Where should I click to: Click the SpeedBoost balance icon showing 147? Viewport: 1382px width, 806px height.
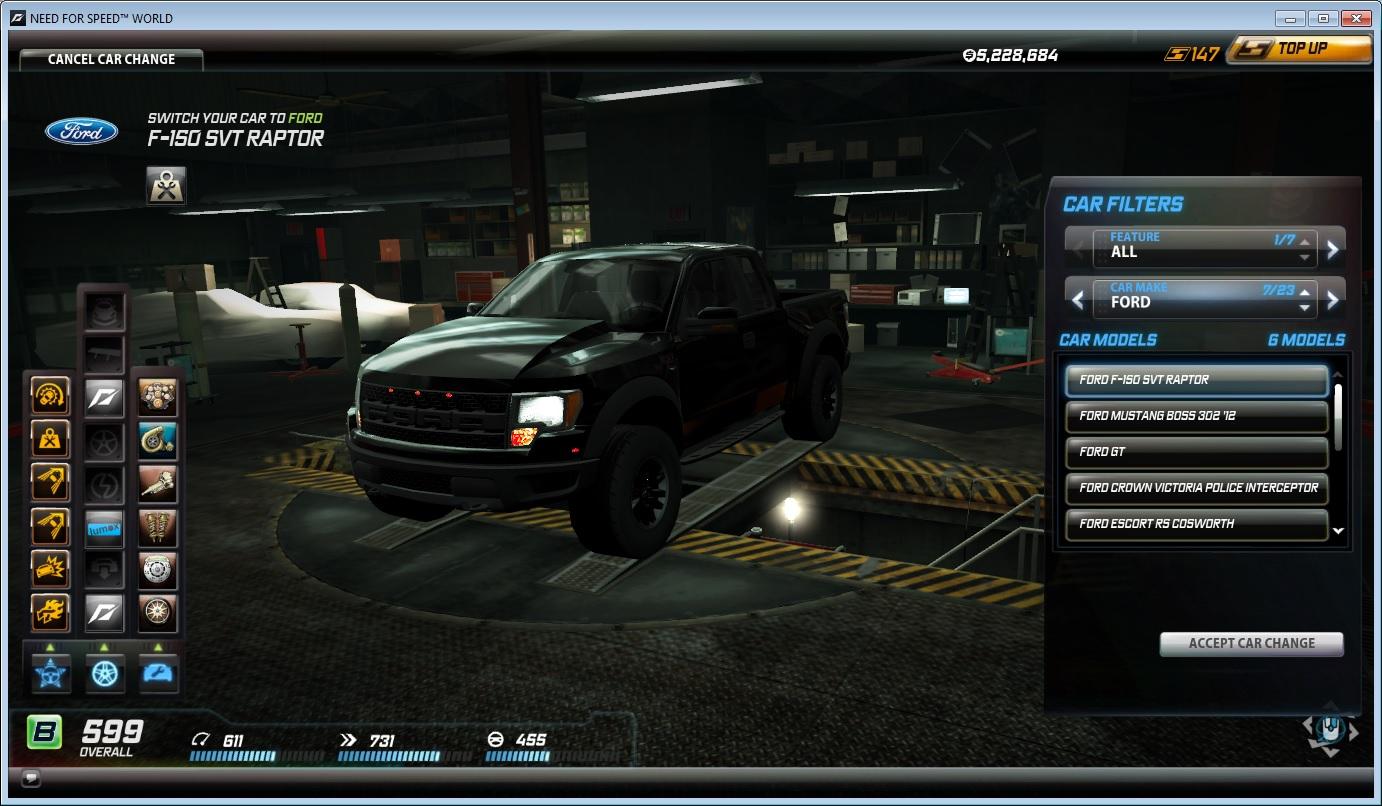1177,54
